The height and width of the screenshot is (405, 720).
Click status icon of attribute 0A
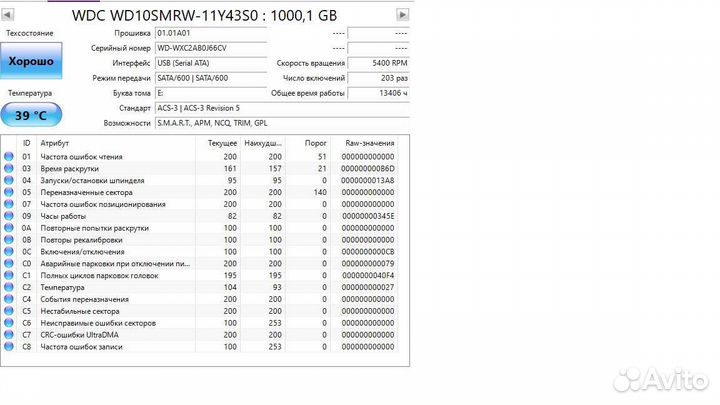click(9, 228)
